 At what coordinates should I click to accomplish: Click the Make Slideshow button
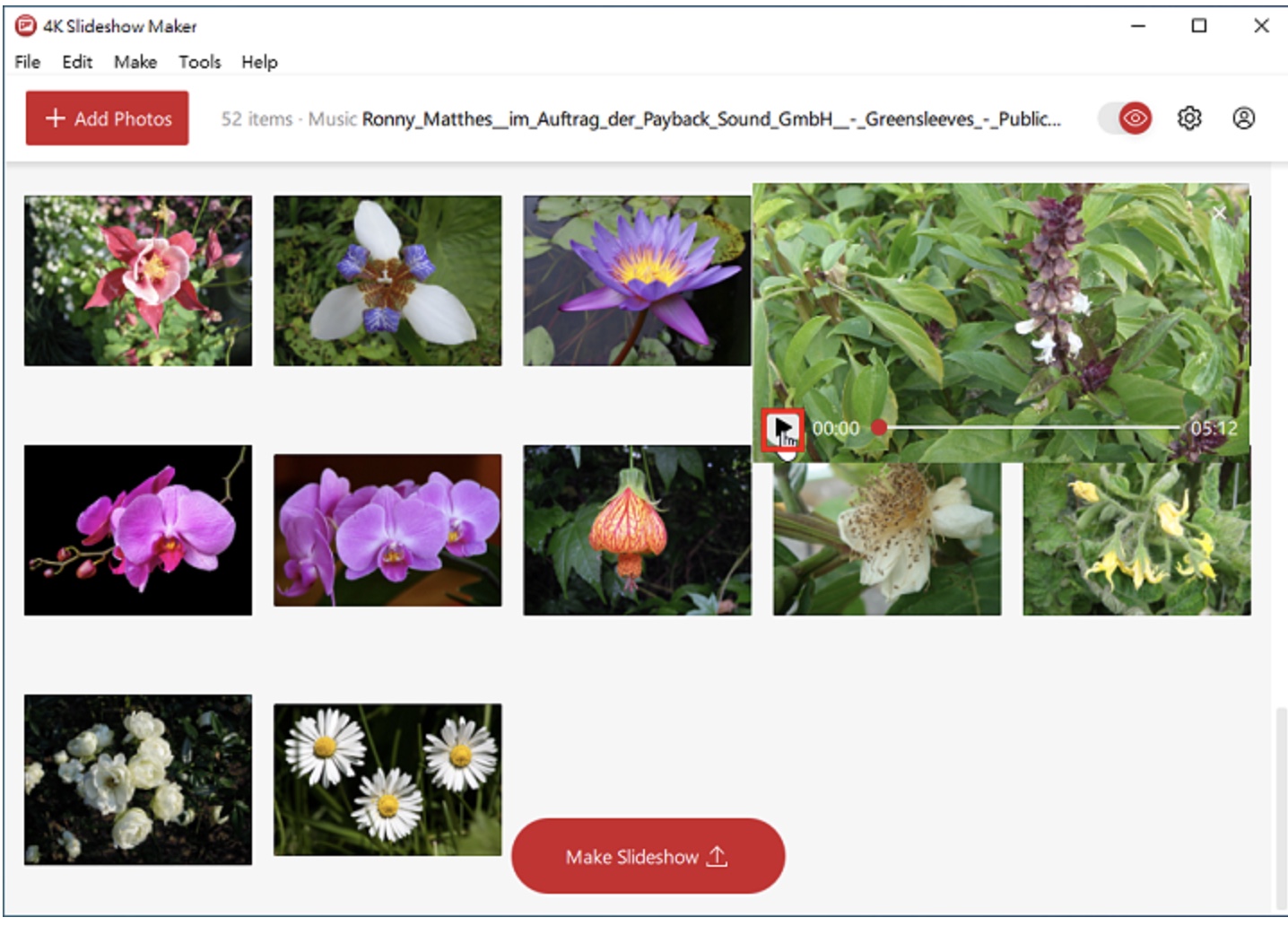click(648, 856)
